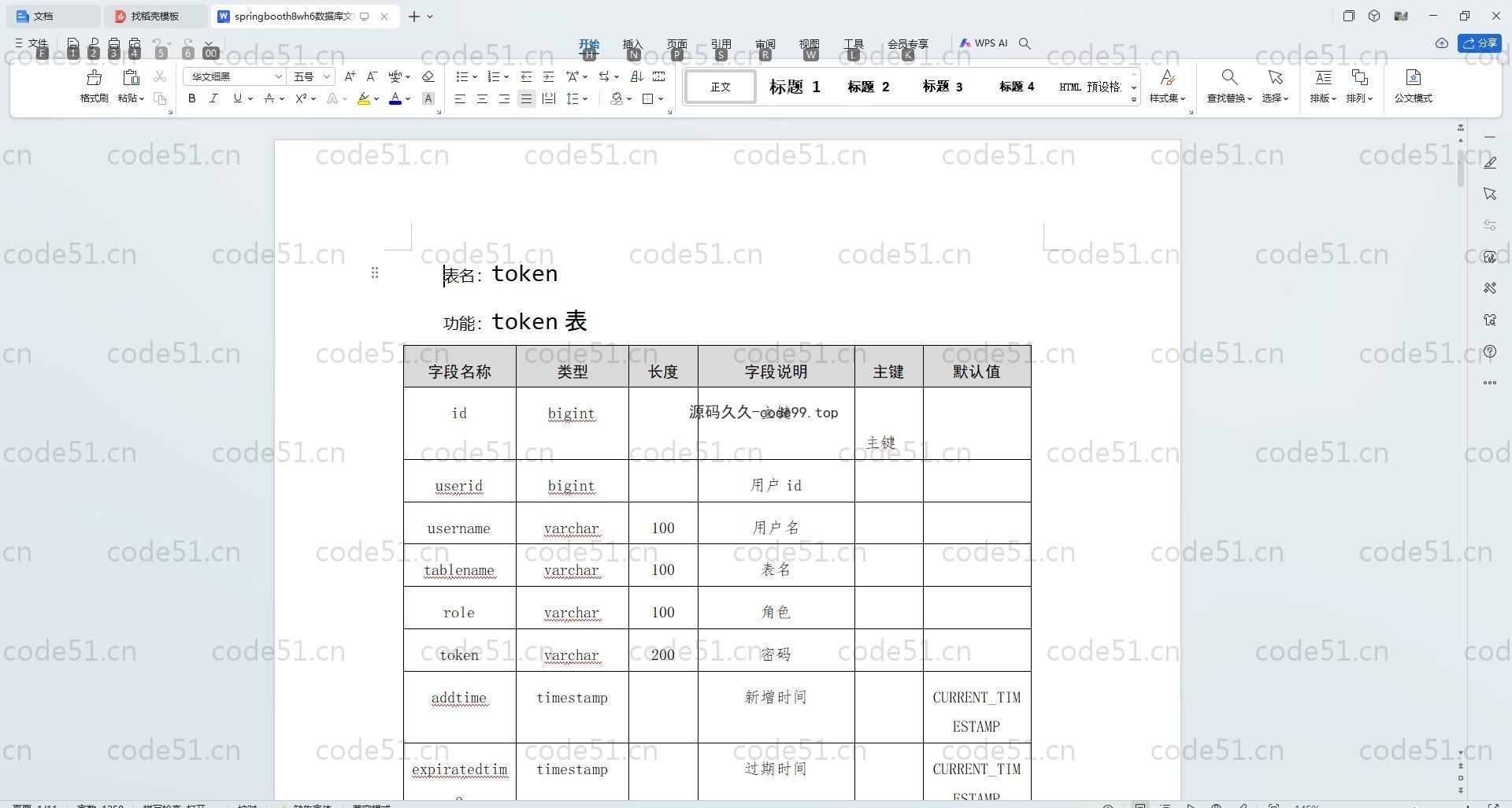This screenshot has width=1512, height=808.
Task: Center align the text
Action: 482,98
